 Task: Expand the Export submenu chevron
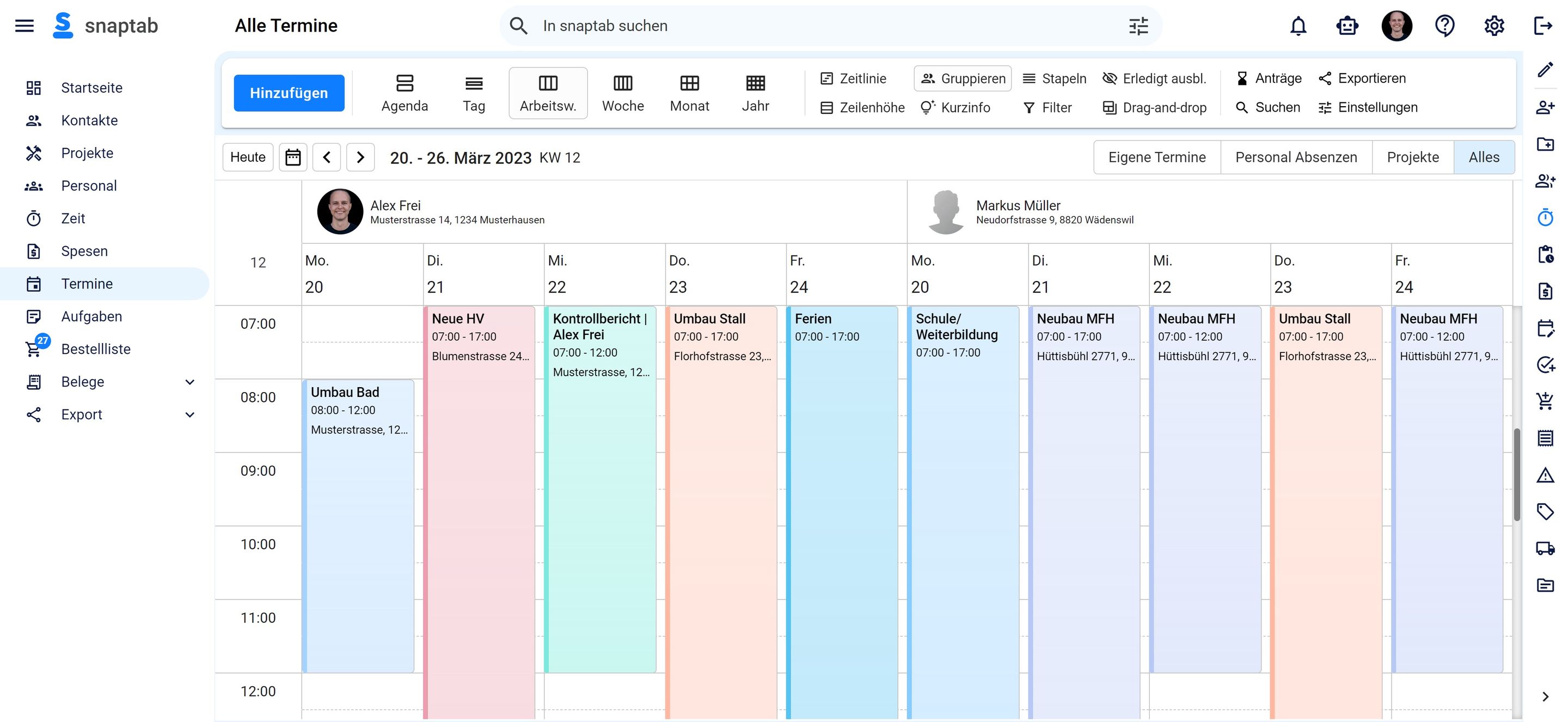189,414
